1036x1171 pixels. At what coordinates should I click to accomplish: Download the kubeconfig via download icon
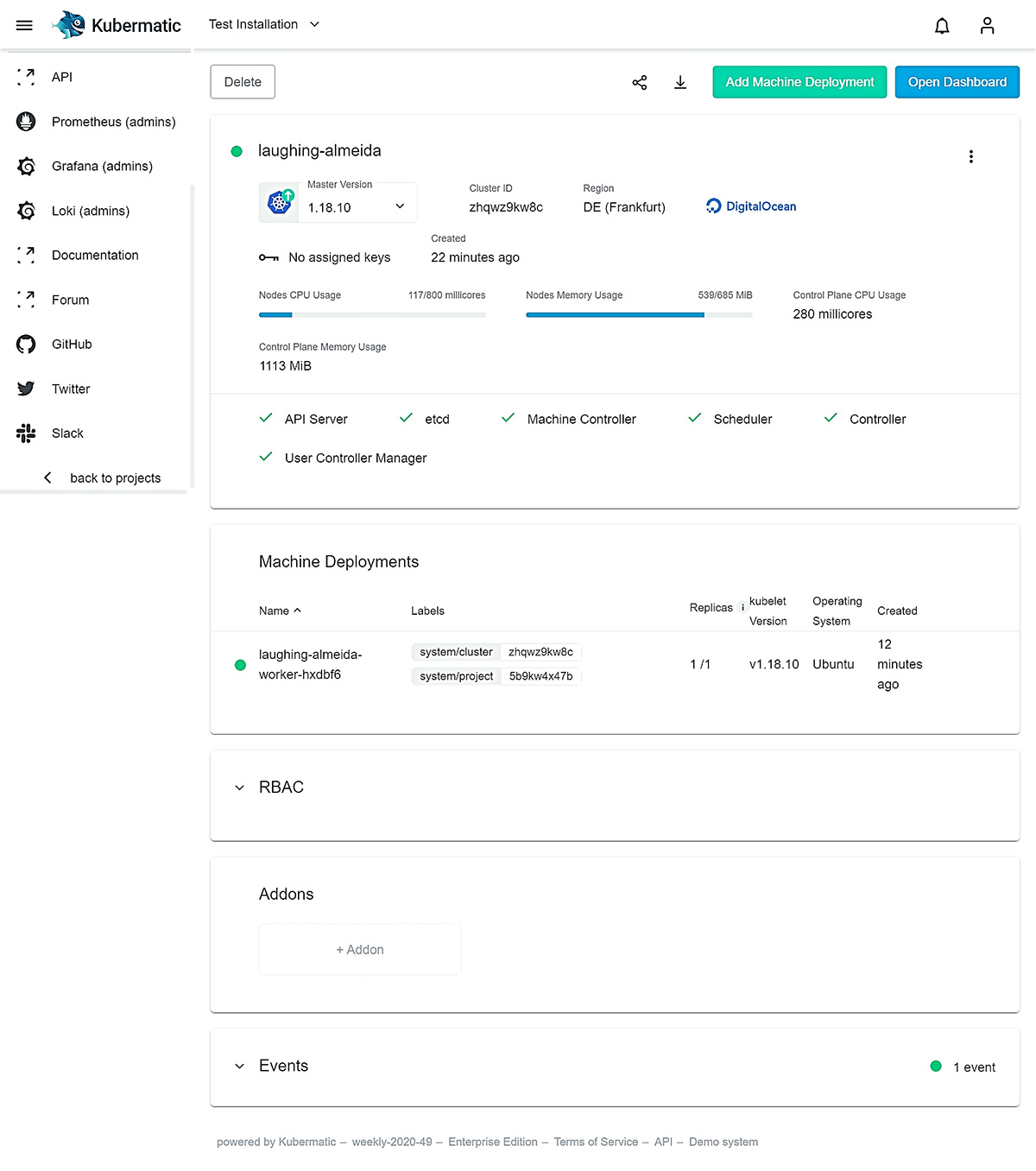[680, 82]
